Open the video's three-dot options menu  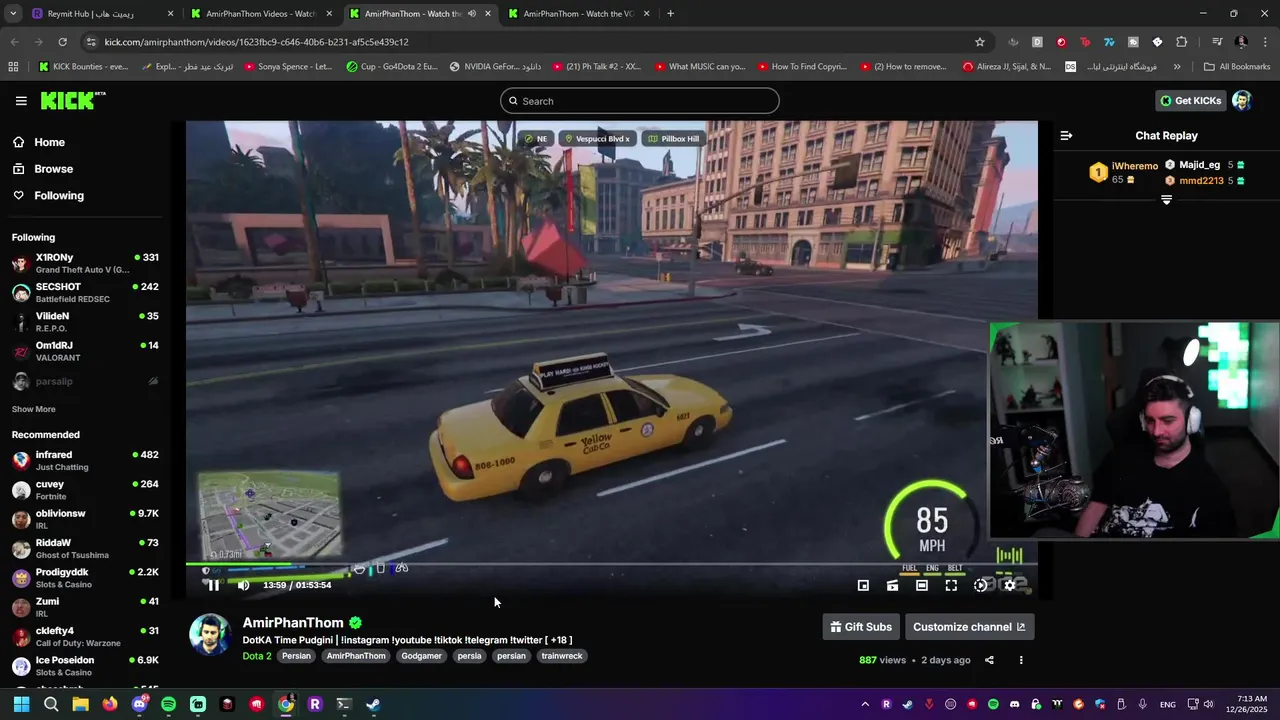(1021, 660)
